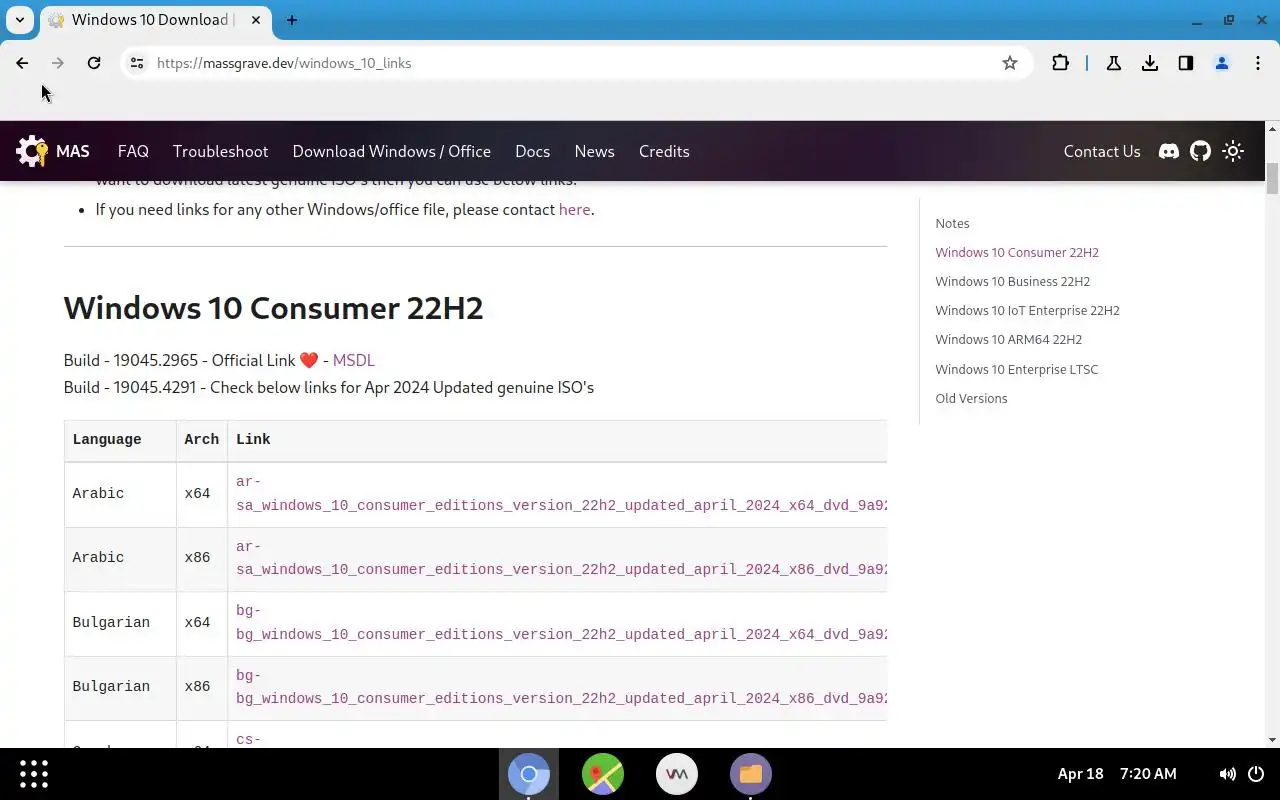Click the page vertical scrollbar thumb
The width and height of the screenshot is (1280, 800).
[x=1272, y=178]
